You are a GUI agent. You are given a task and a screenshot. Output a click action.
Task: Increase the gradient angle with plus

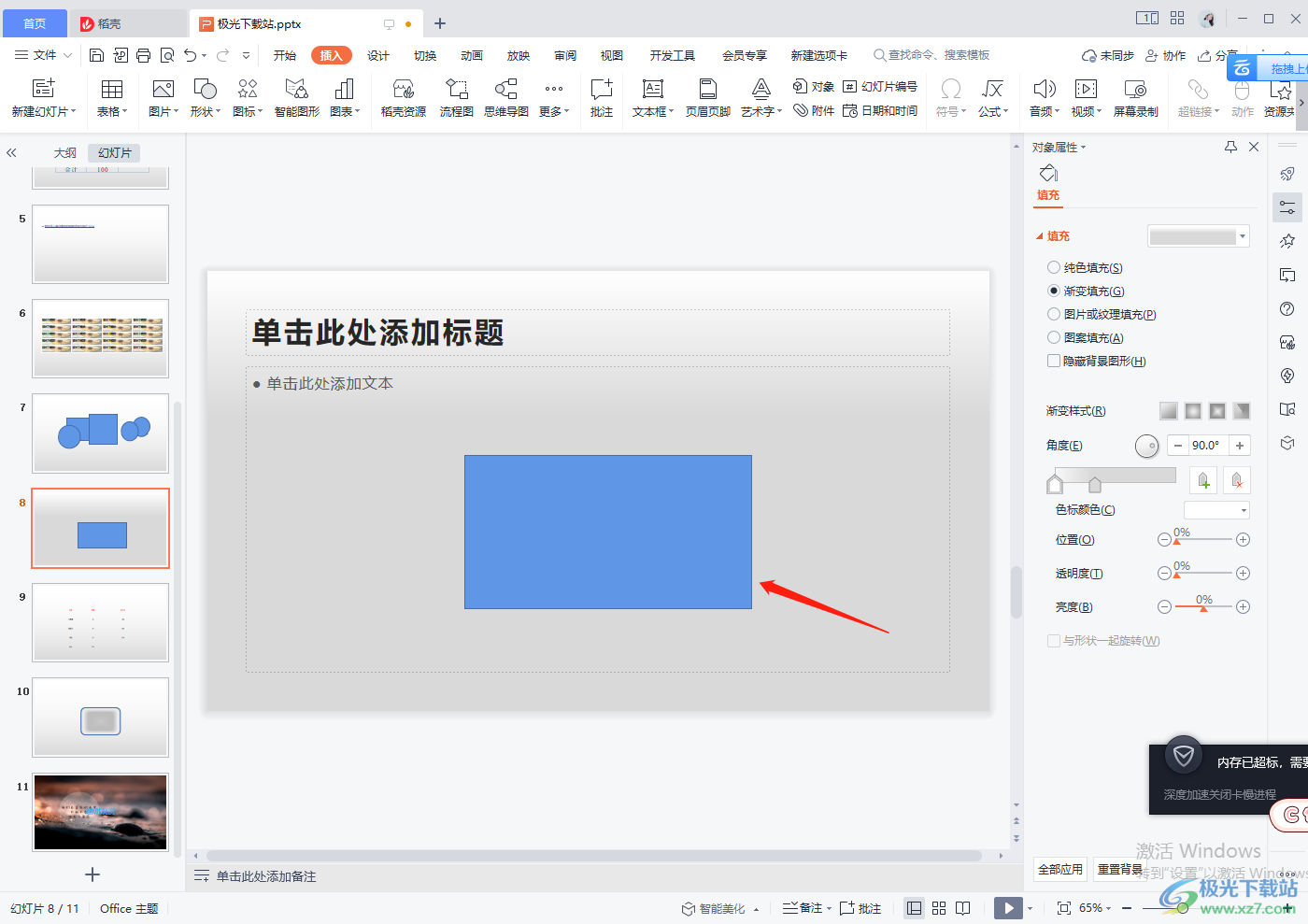click(x=1240, y=446)
